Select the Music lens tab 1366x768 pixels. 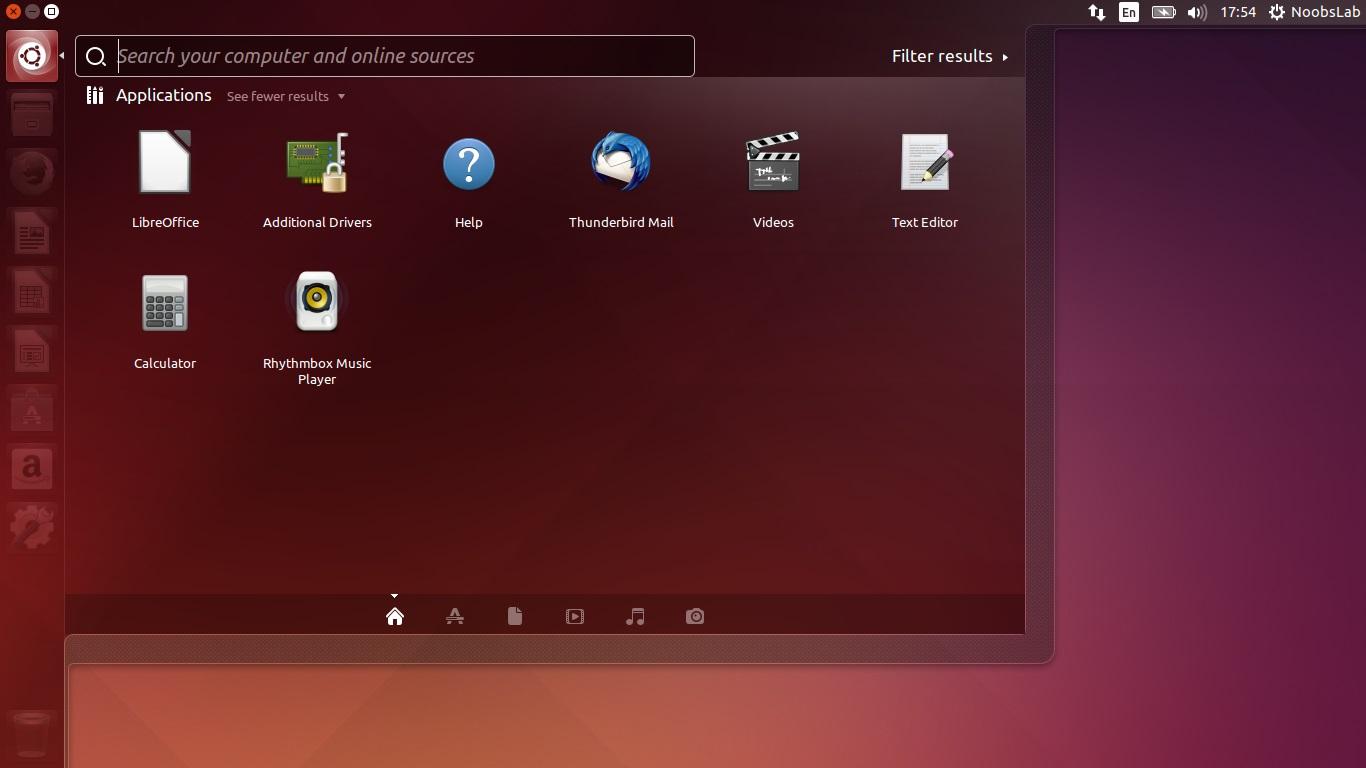coord(635,616)
